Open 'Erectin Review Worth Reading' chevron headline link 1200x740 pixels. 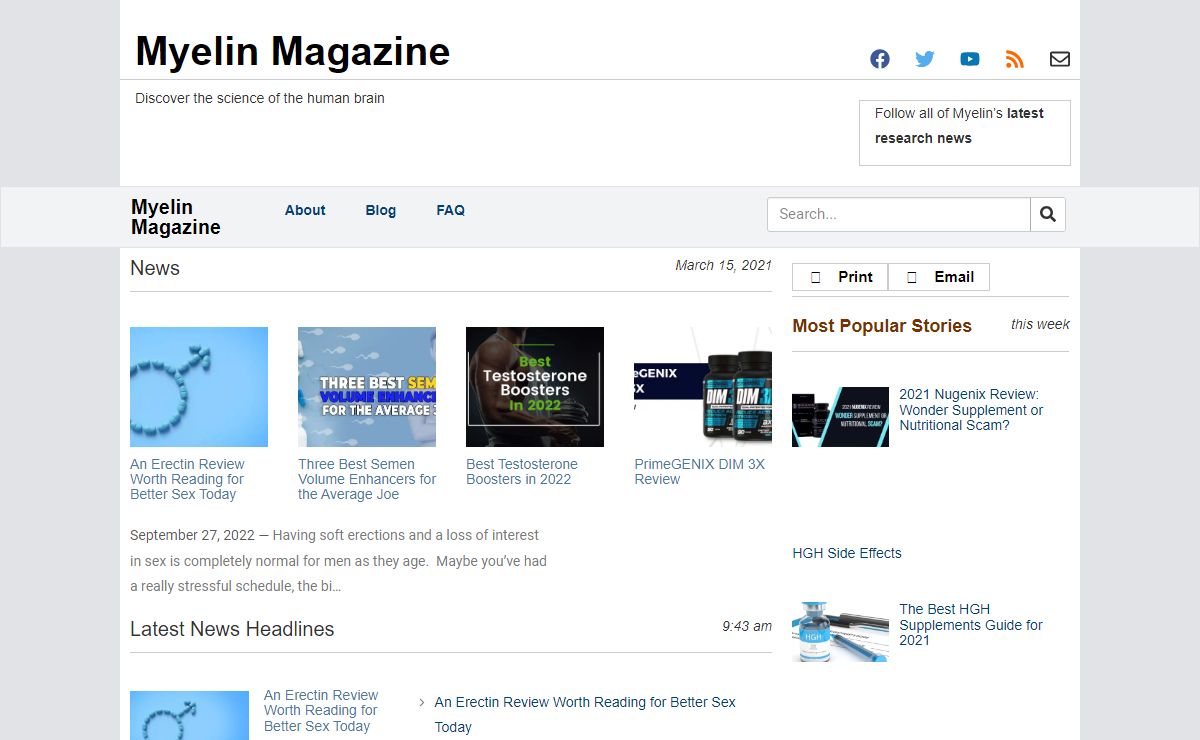pos(585,715)
